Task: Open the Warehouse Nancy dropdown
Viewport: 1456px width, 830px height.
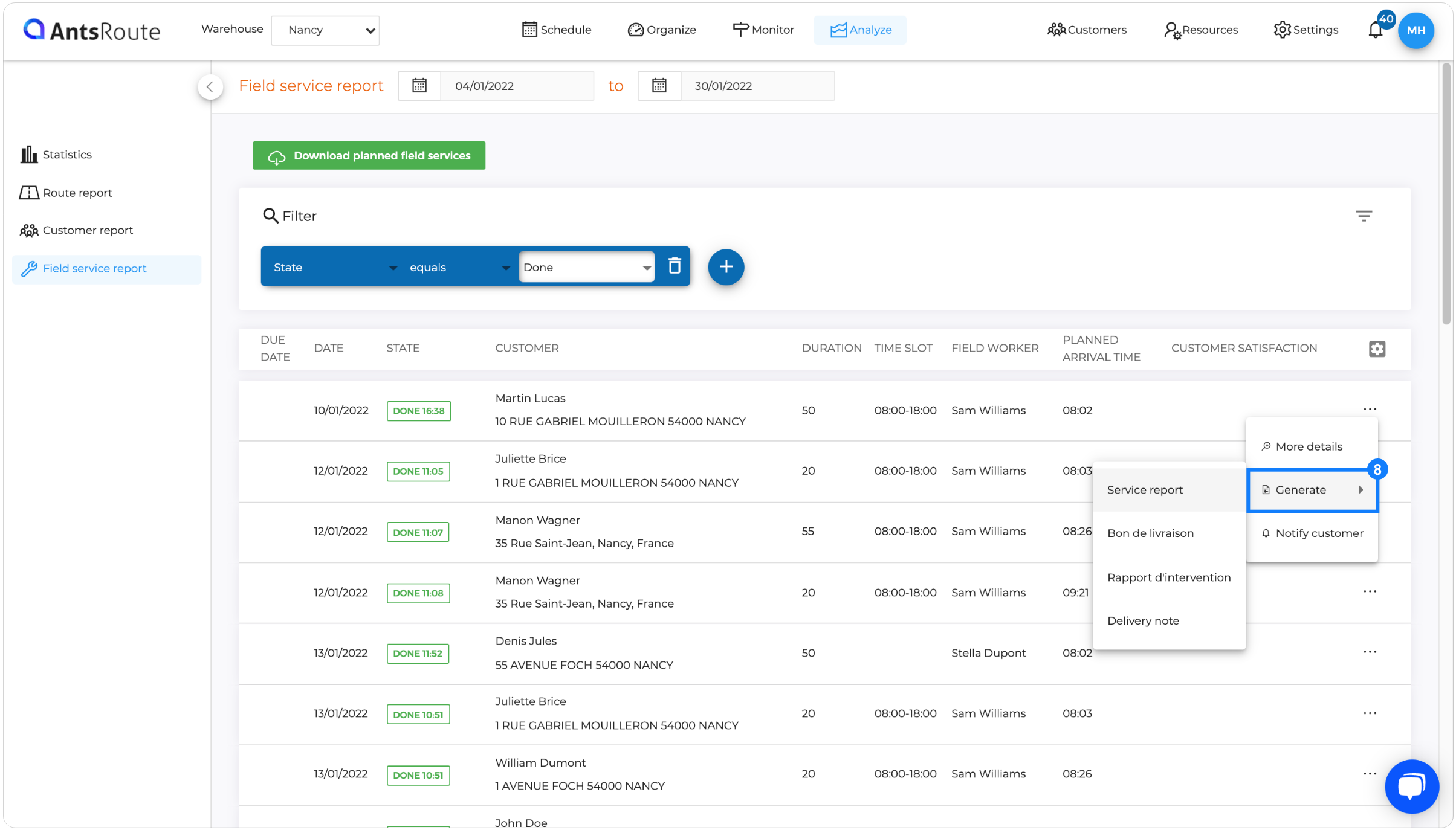Action: [x=325, y=30]
